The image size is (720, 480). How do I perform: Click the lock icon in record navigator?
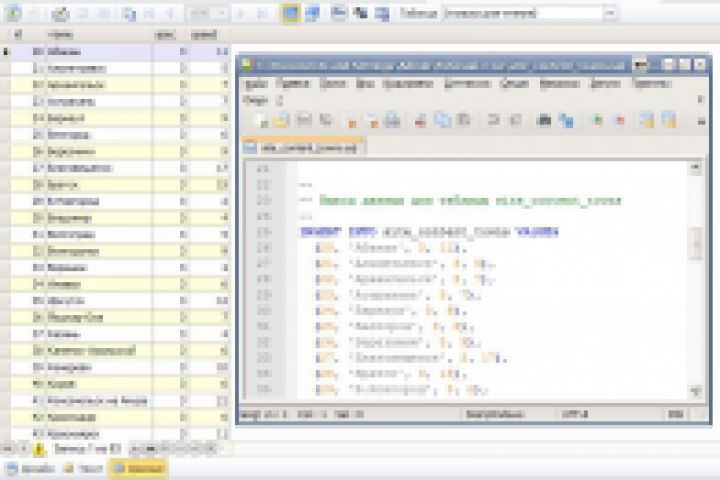tap(39, 449)
